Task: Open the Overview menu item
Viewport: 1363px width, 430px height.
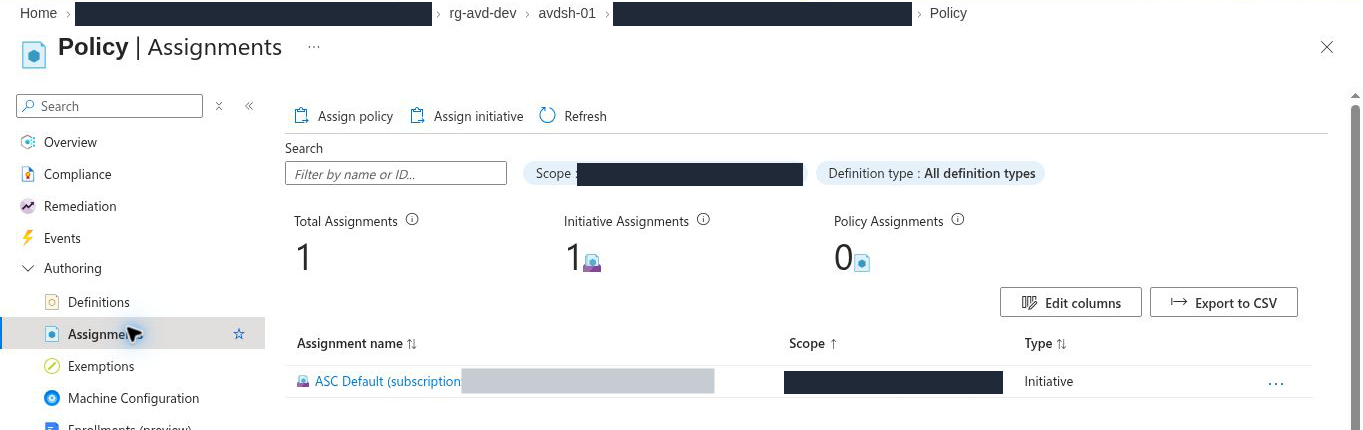Action: coord(70,142)
